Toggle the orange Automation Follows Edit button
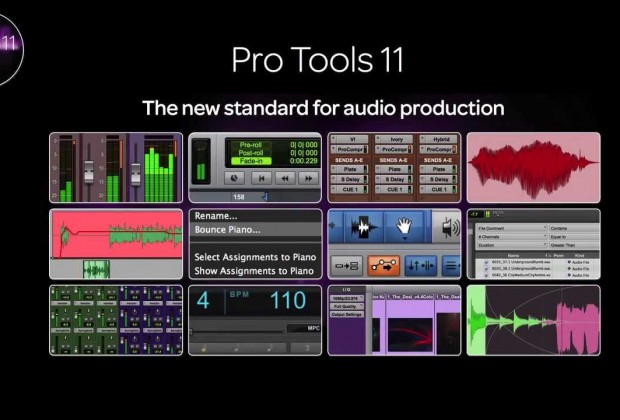Image resolution: width=620 pixels, height=420 pixels. click(x=383, y=265)
